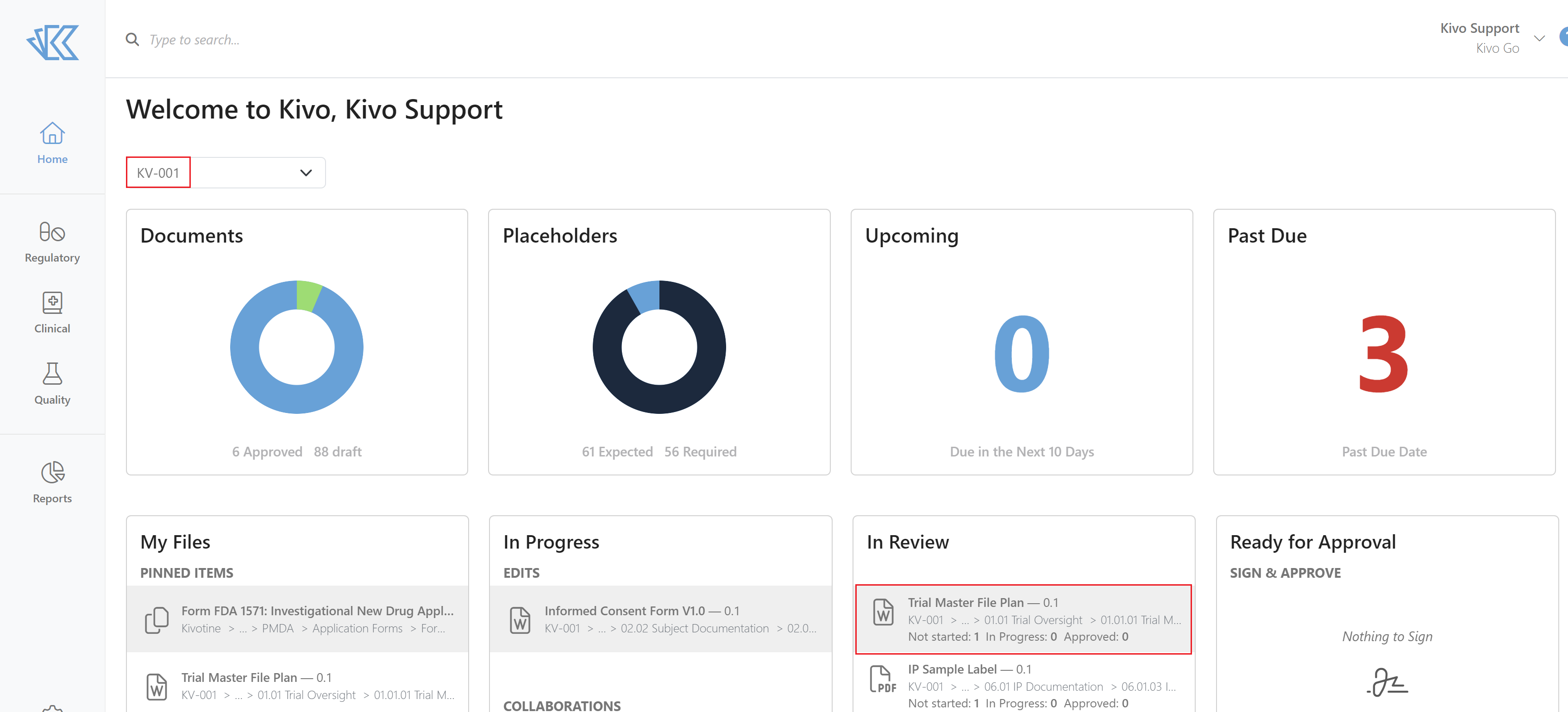Click the '61 Expected' label
The height and width of the screenshot is (712, 1568).
(x=617, y=451)
